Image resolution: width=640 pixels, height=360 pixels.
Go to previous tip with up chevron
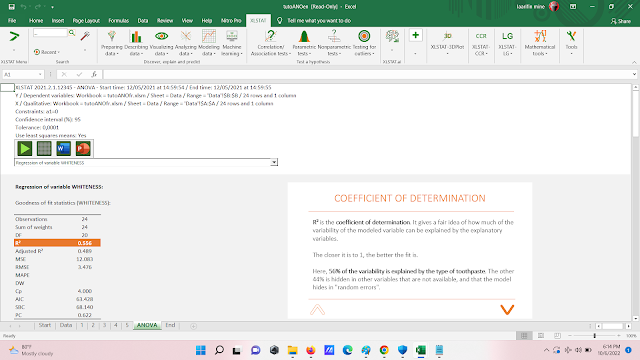click(x=317, y=310)
